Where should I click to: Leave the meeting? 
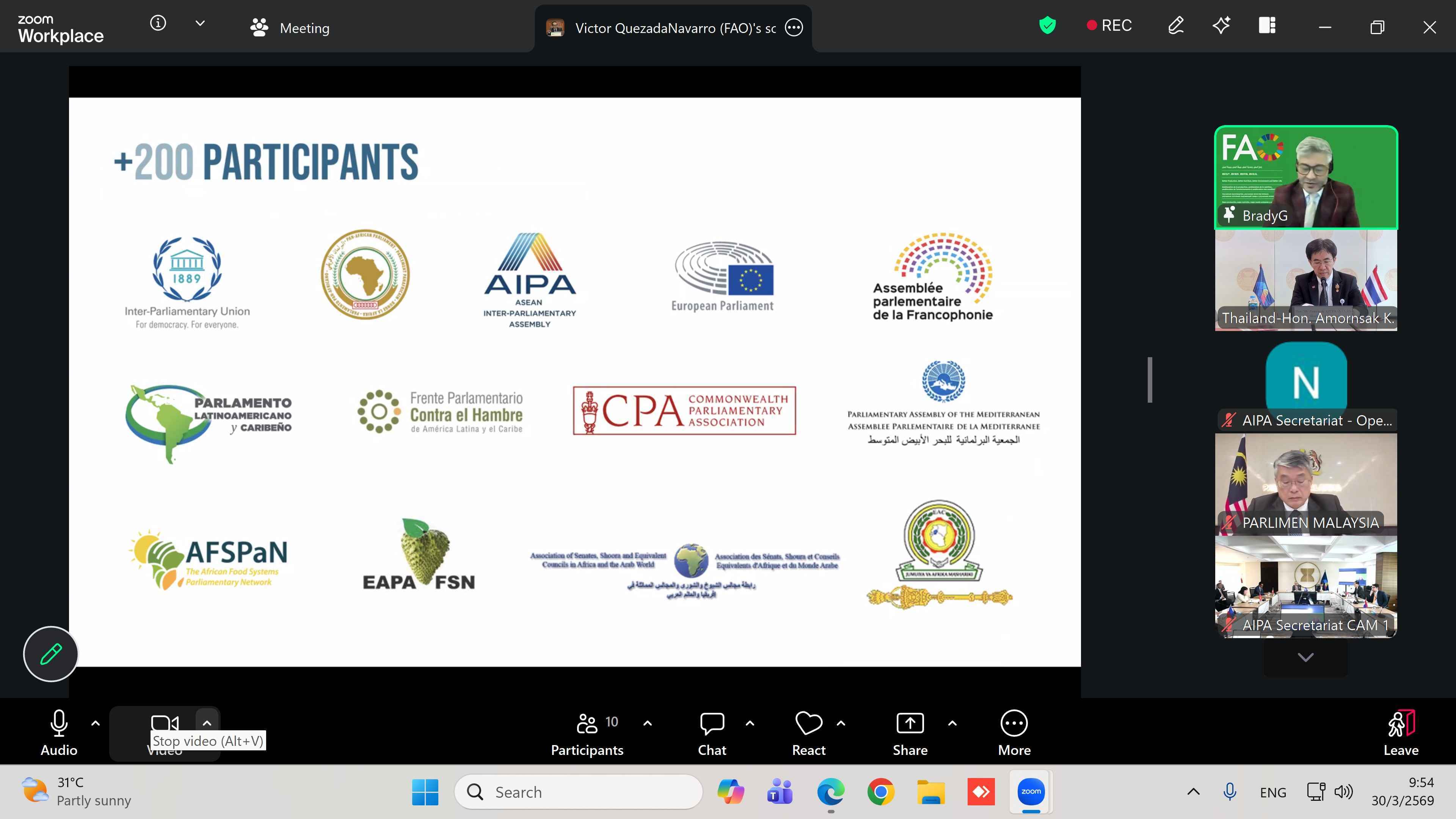click(1401, 733)
